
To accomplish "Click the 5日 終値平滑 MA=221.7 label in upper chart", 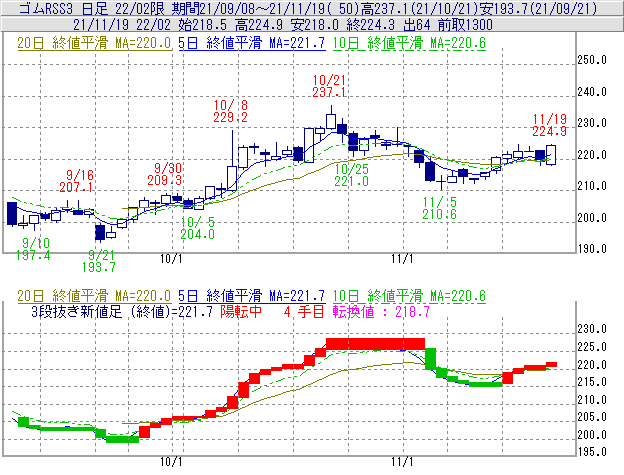I will [252, 43].
